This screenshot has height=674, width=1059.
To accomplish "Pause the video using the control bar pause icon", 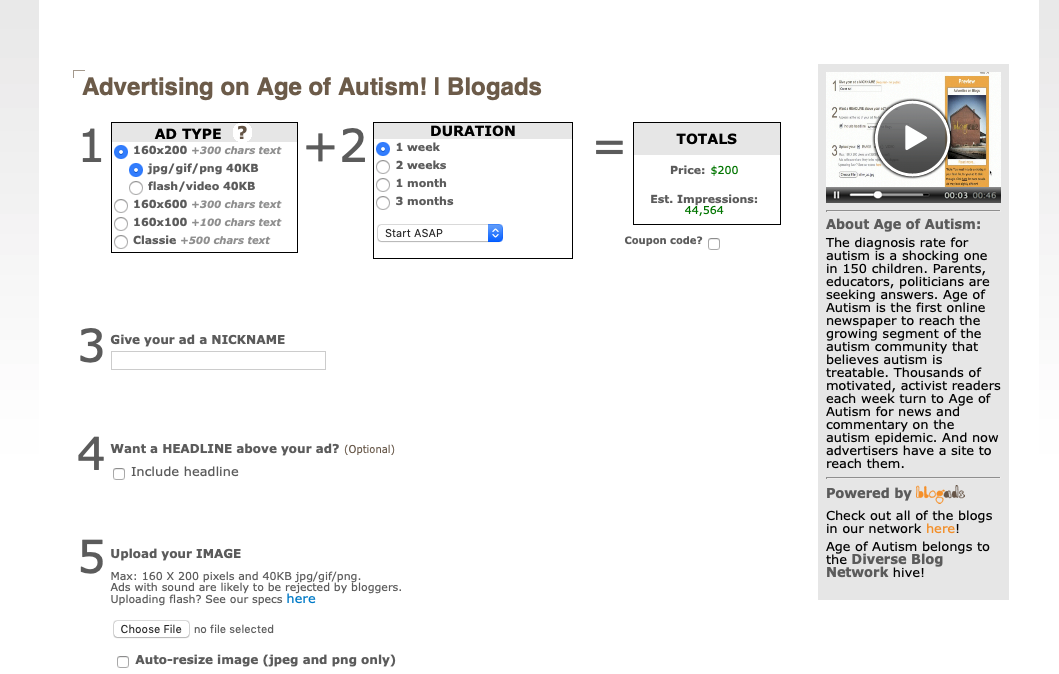I will (x=837, y=195).
